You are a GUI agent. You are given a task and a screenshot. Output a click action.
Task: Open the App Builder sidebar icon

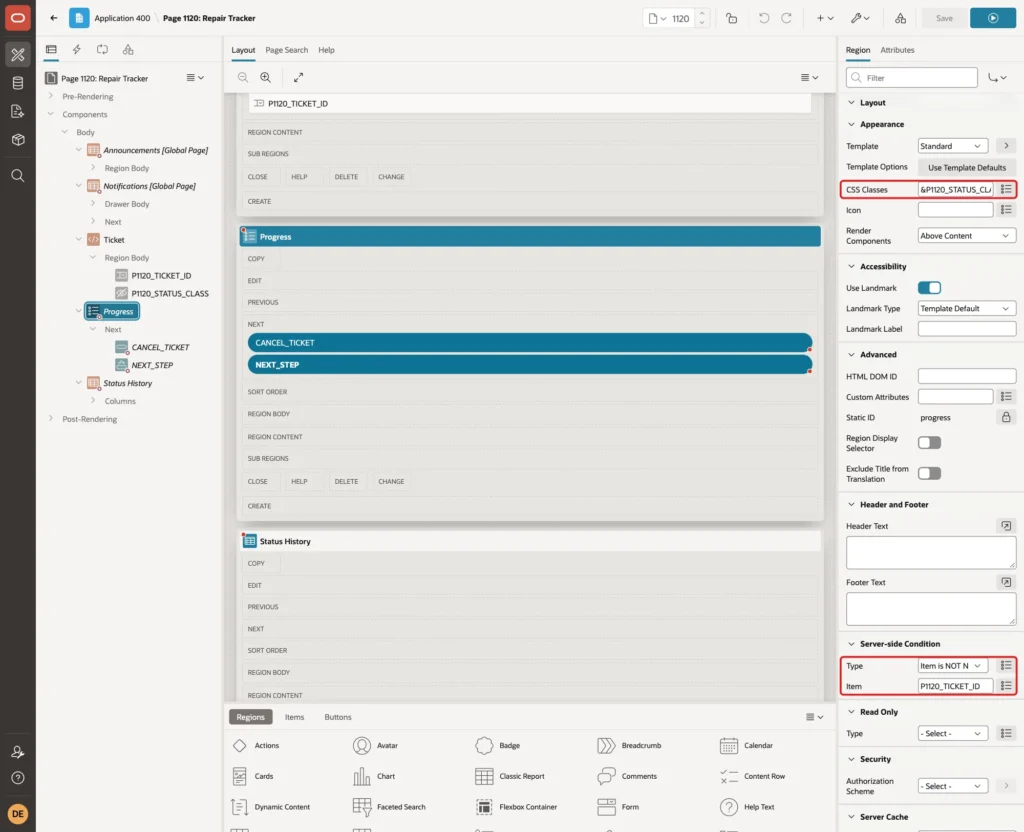(x=18, y=55)
